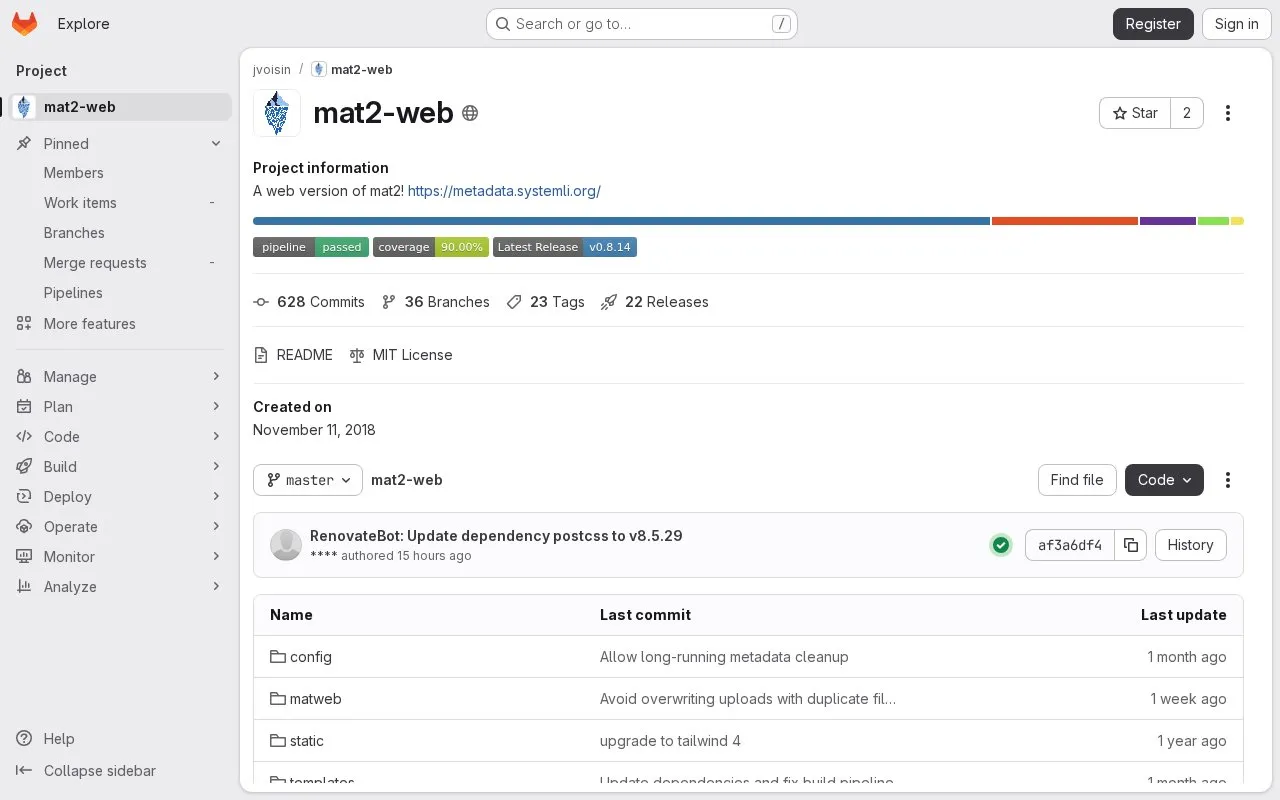The height and width of the screenshot is (800, 1280).
Task: Expand the Monitor menu
Action: [x=121, y=557]
